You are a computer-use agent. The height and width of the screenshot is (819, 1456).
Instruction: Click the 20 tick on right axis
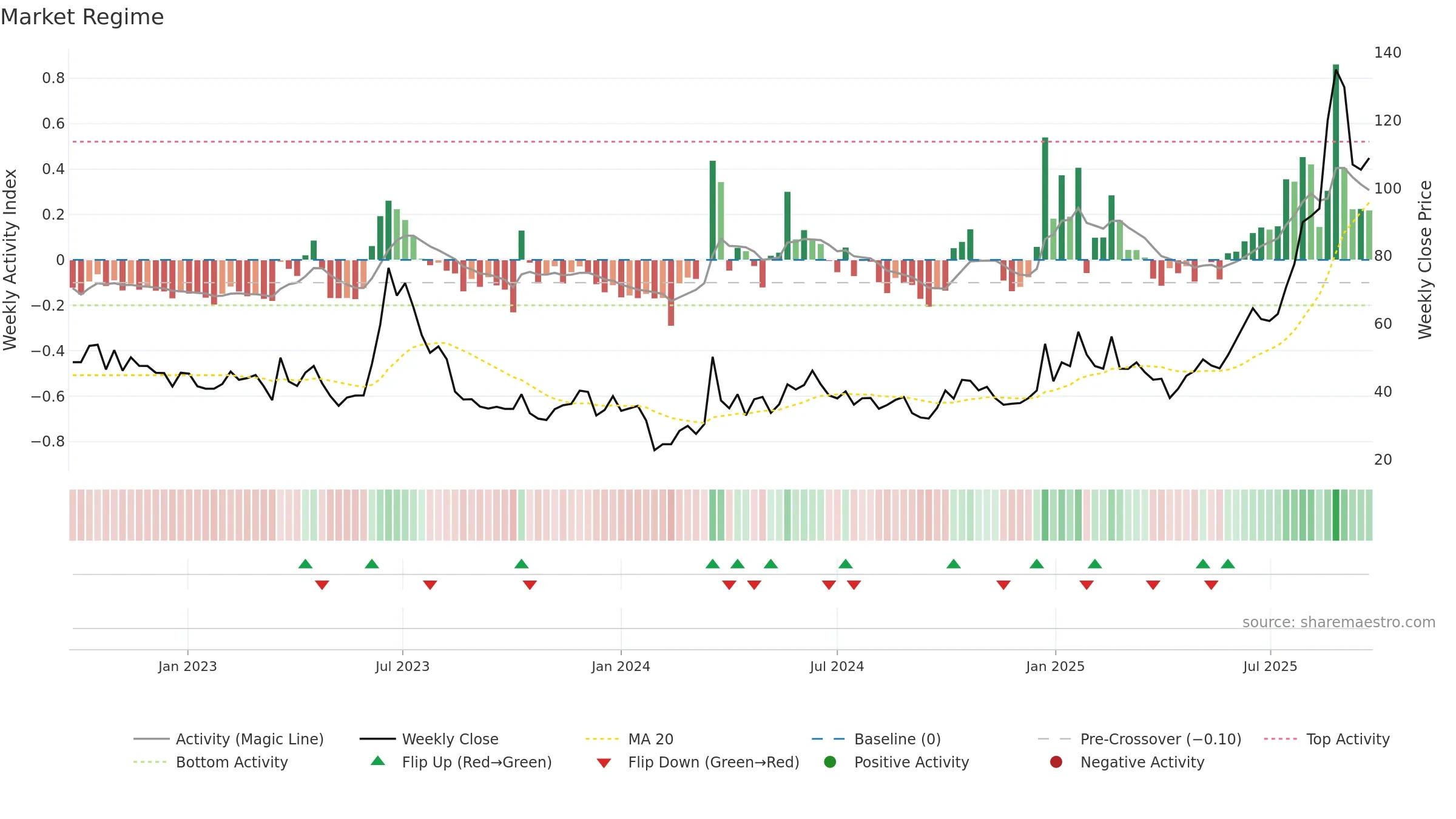pos(1383,460)
